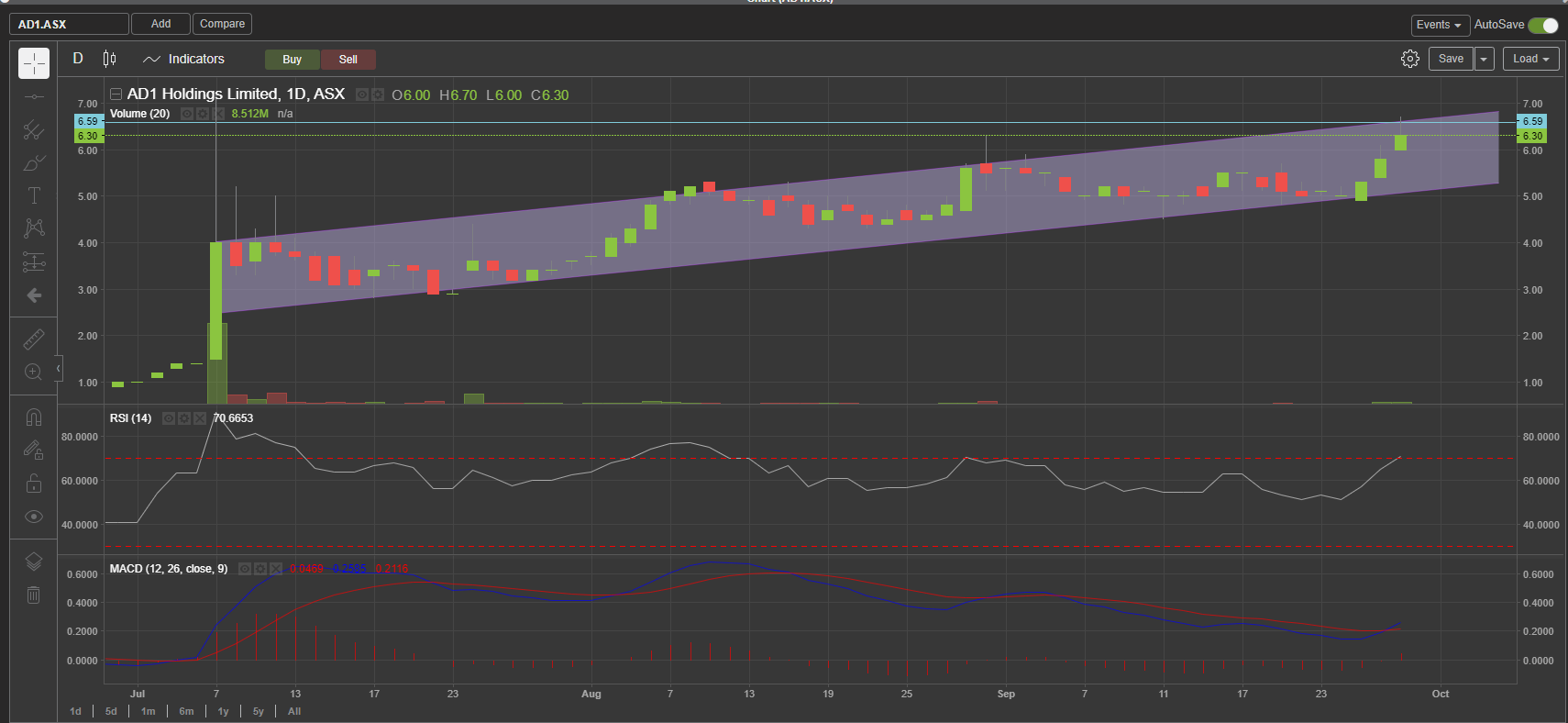Open Volume (20) indicator settings
Image resolution: width=1568 pixels, height=723 pixels.
[x=203, y=114]
